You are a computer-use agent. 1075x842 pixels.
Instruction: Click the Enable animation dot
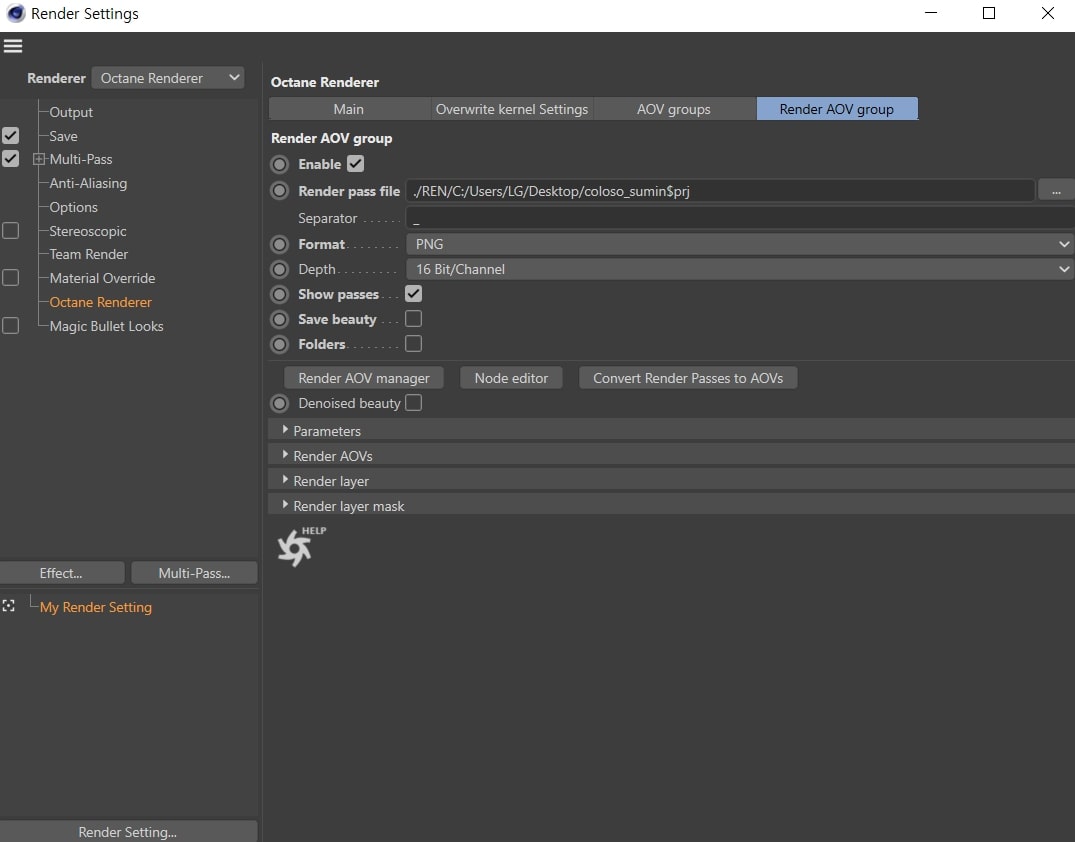tap(280, 165)
